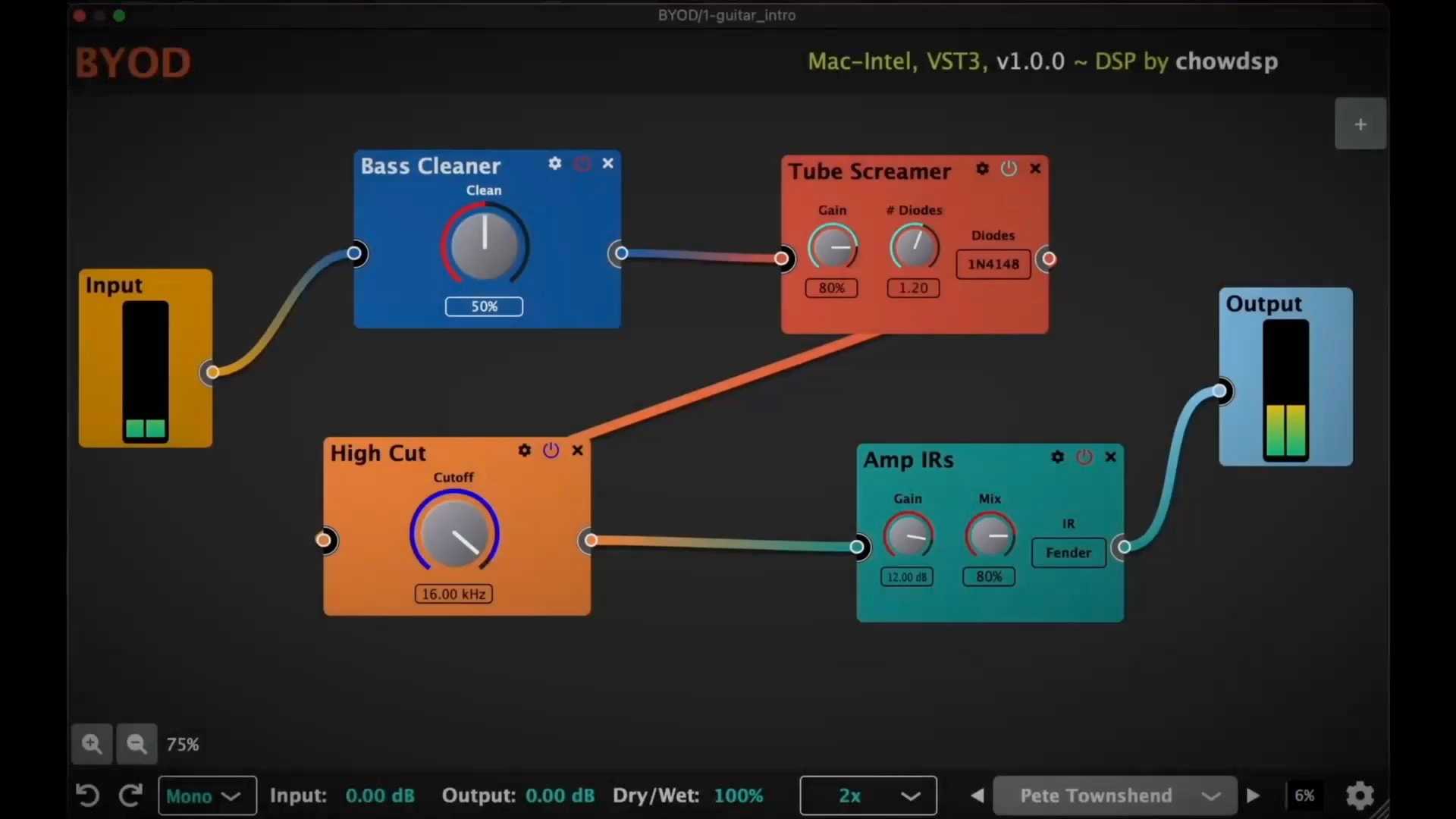Image resolution: width=1456 pixels, height=819 pixels.
Task: Click the undo arrow icon
Action: pyautogui.click(x=86, y=795)
